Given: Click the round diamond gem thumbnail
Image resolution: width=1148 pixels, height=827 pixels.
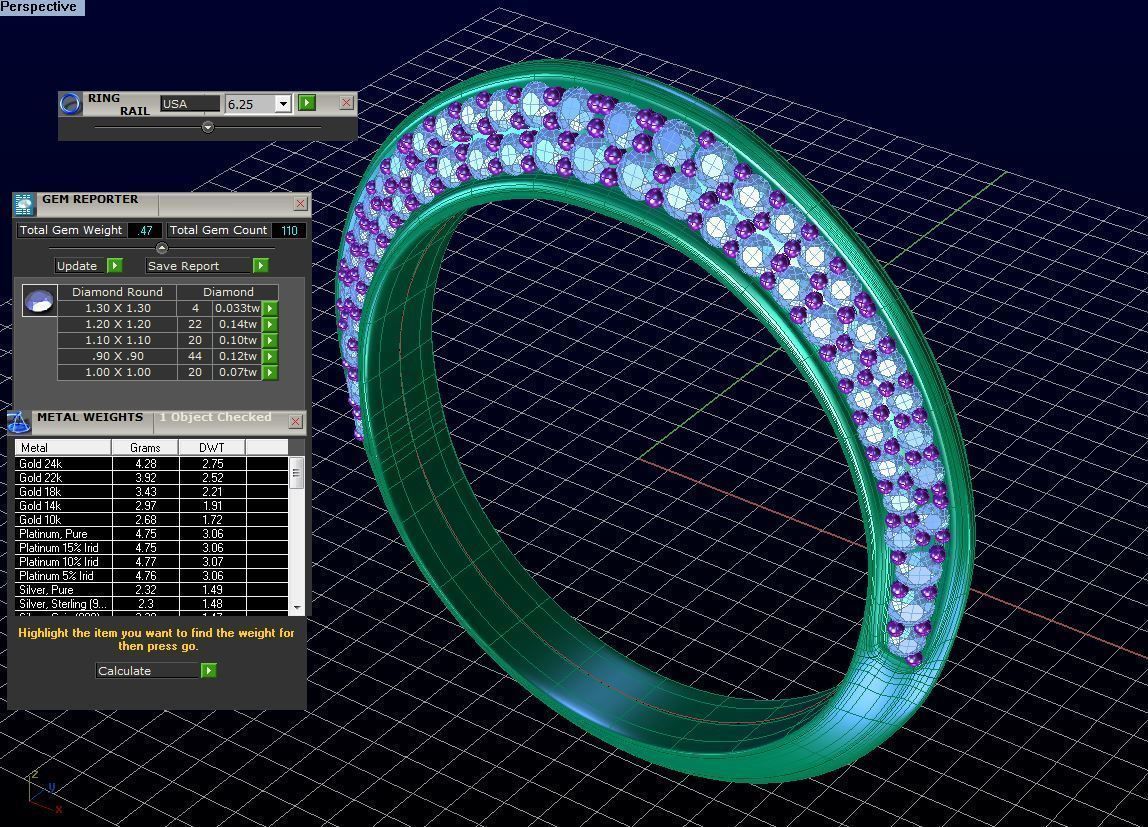Looking at the screenshot, I should (40, 300).
